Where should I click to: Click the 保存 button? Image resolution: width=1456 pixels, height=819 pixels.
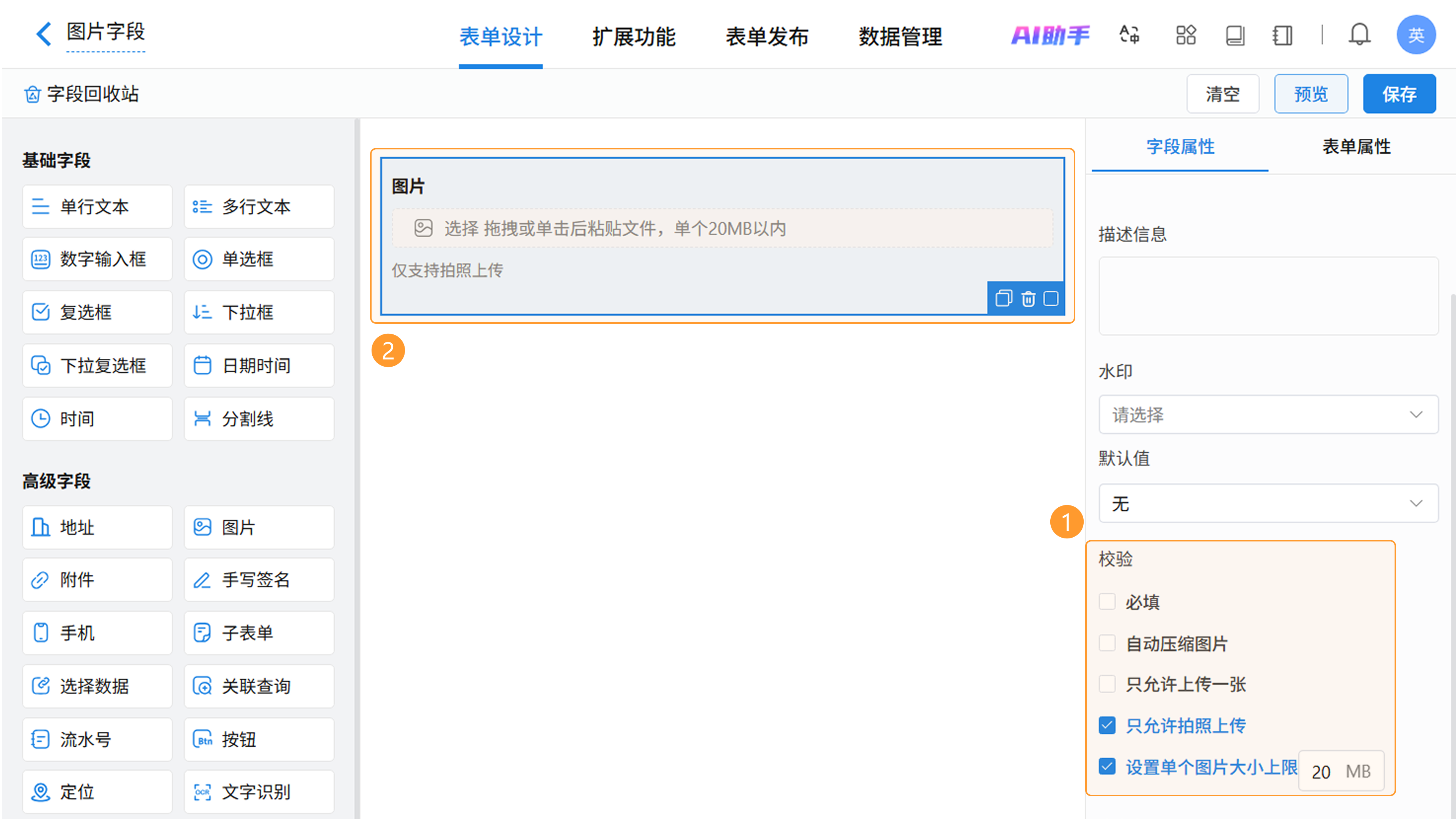click(1399, 94)
